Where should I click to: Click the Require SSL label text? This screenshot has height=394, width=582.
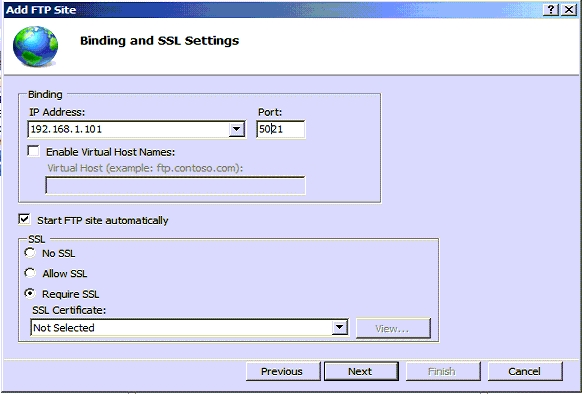click(x=71, y=294)
